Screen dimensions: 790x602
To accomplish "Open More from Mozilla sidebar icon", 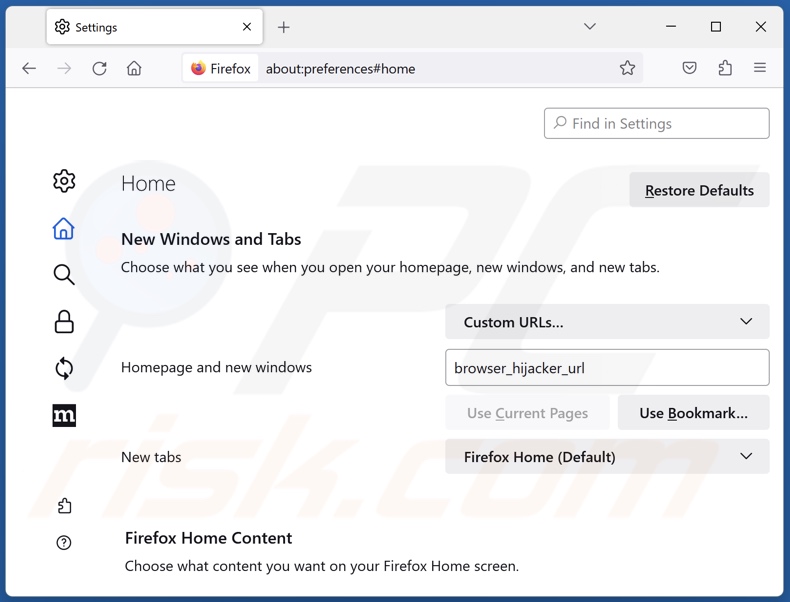I will (64, 415).
